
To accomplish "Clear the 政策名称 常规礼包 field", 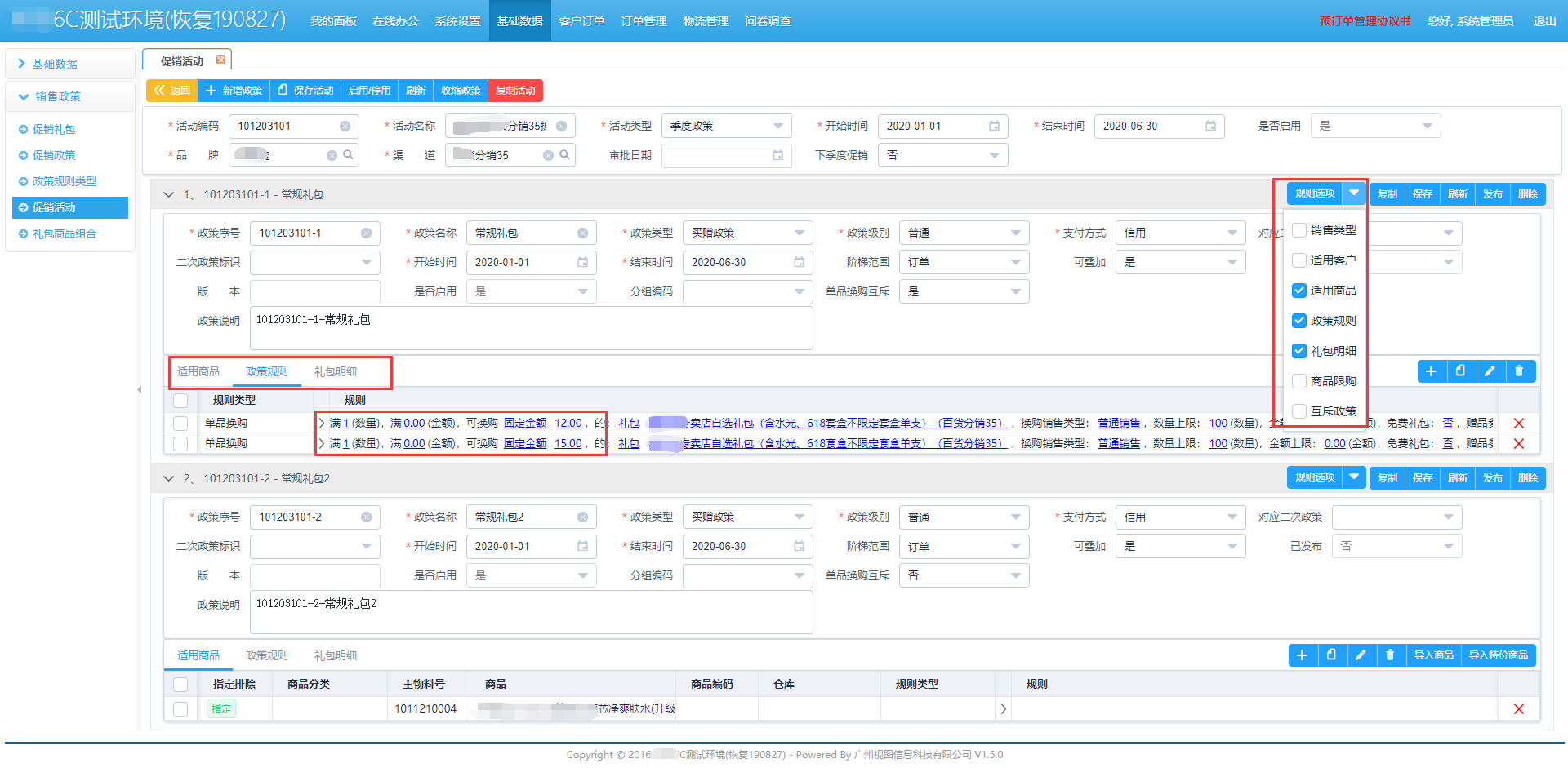I will tap(582, 233).
